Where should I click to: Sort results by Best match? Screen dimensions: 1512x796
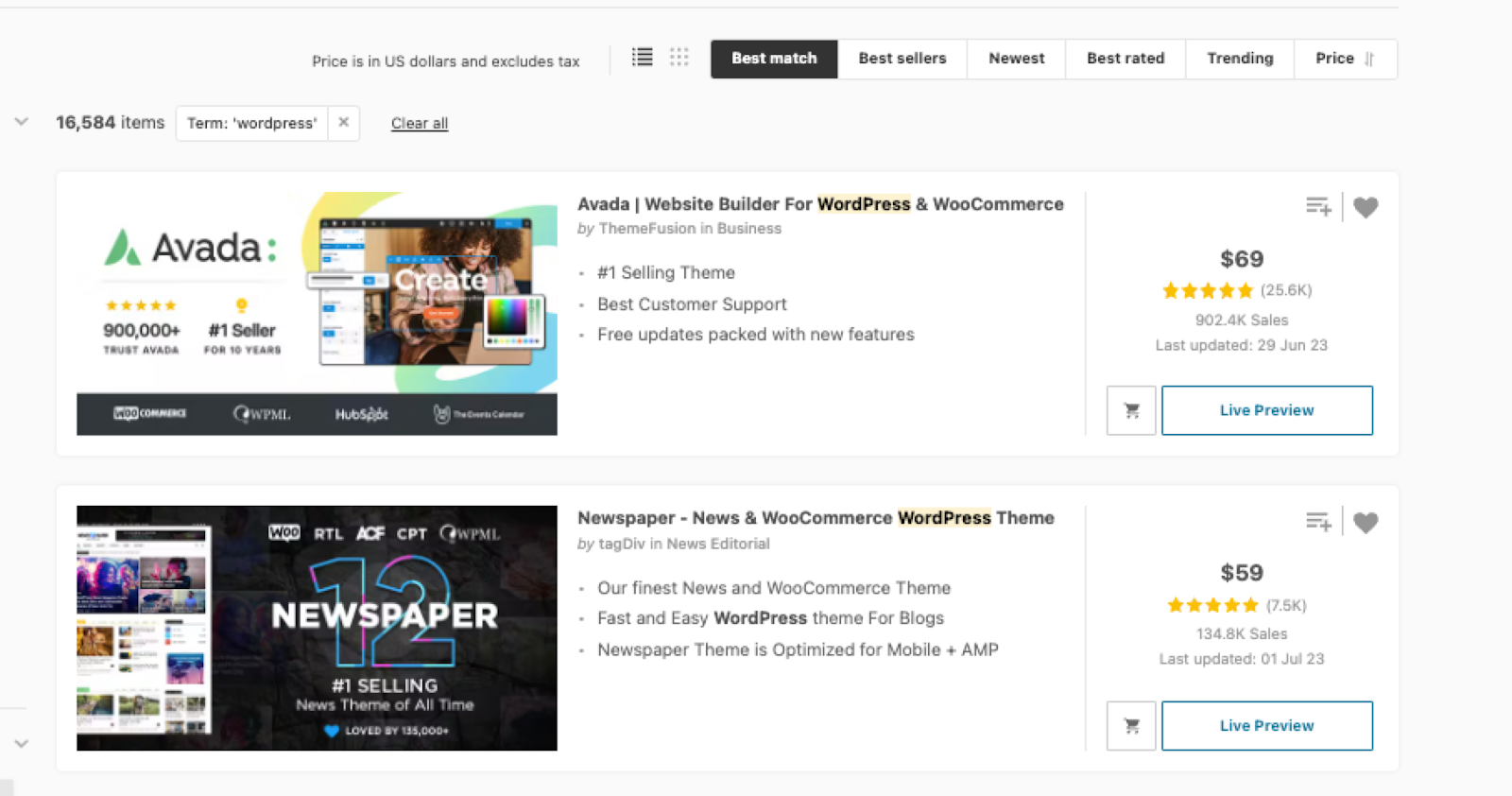point(774,59)
